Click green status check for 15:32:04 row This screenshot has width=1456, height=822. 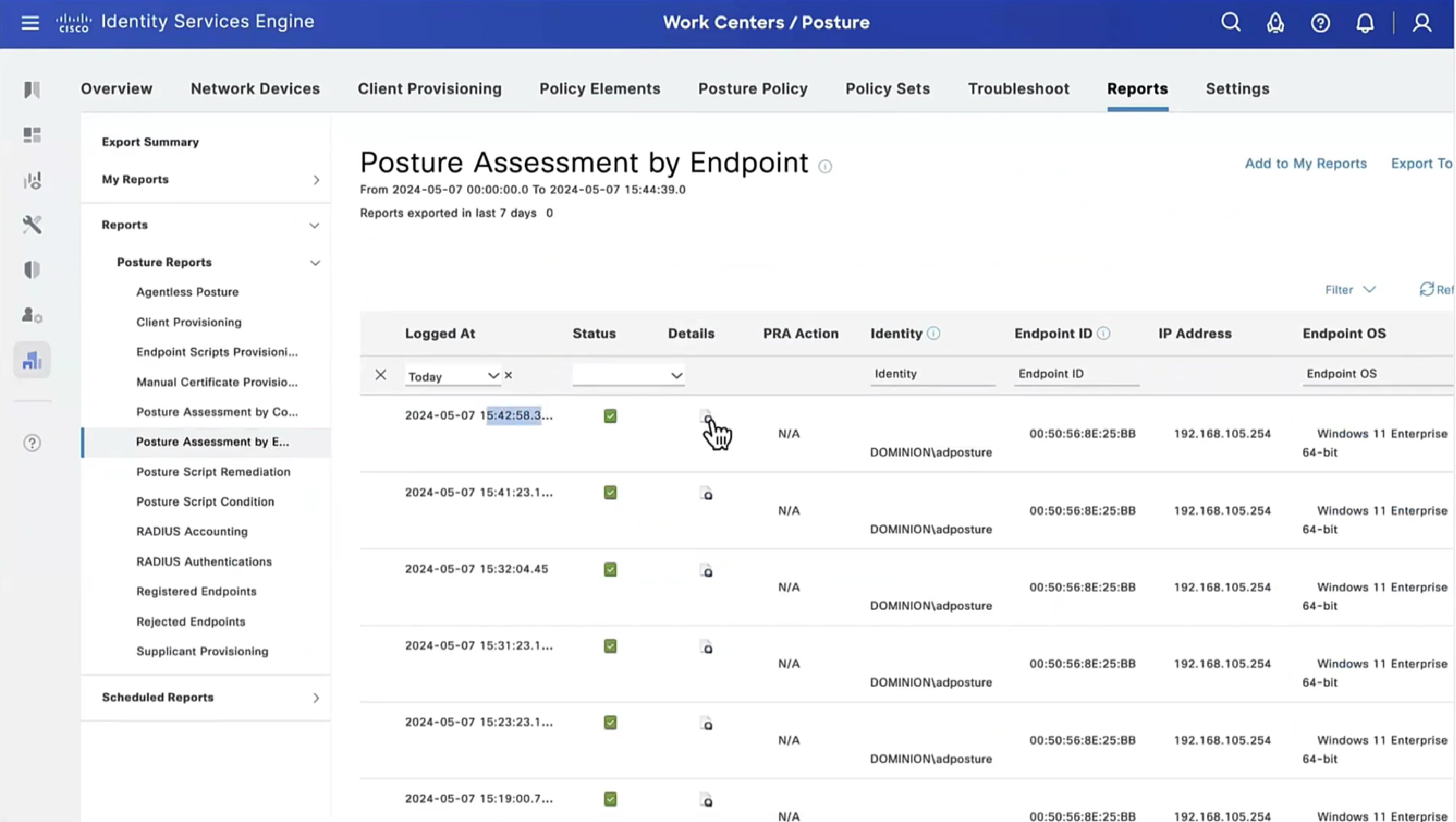coord(610,570)
